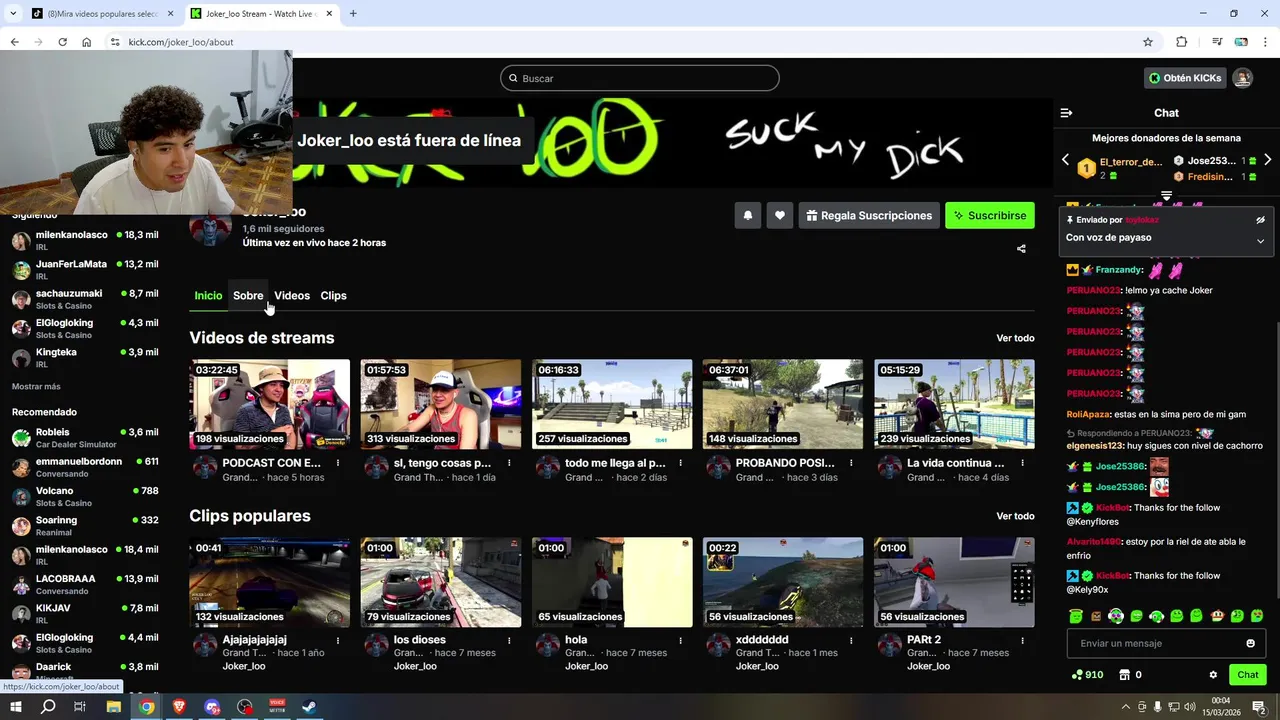Viewport: 1280px width, 720px height.
Task: Go to browser home page icon
Action: click(87, 42)
